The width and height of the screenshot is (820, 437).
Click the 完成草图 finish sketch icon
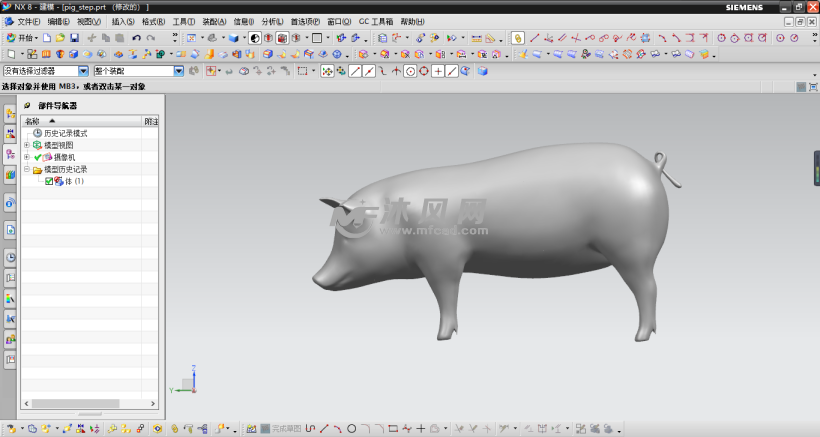[x=265, y=429]
